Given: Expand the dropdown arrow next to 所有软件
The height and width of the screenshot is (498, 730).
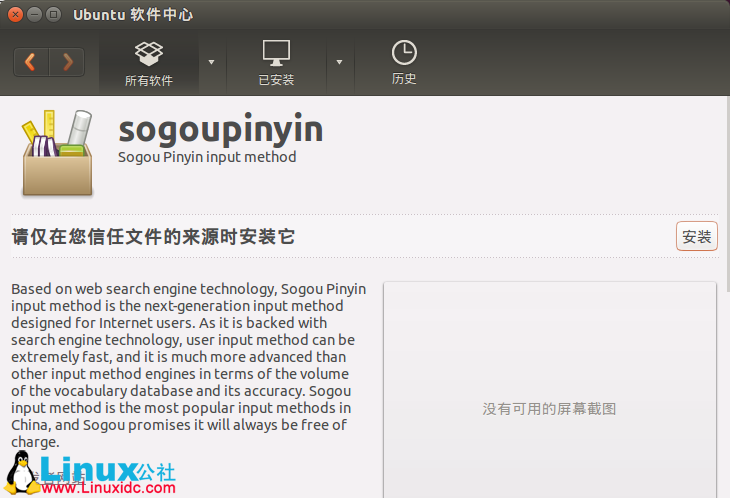Looking at the screenshot, I should tap(211, 62).
